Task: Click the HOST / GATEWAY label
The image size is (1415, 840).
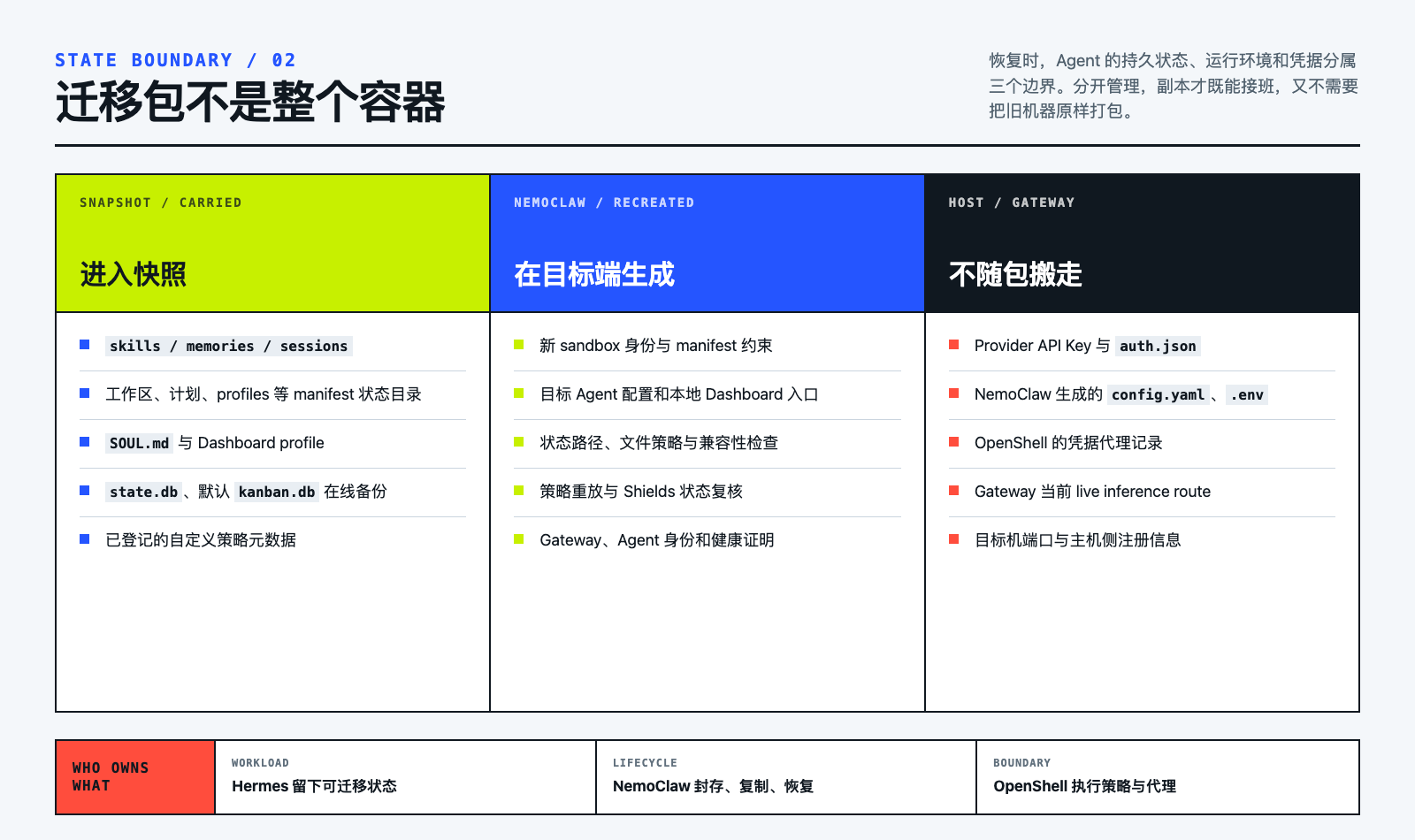Action: 1012,202
